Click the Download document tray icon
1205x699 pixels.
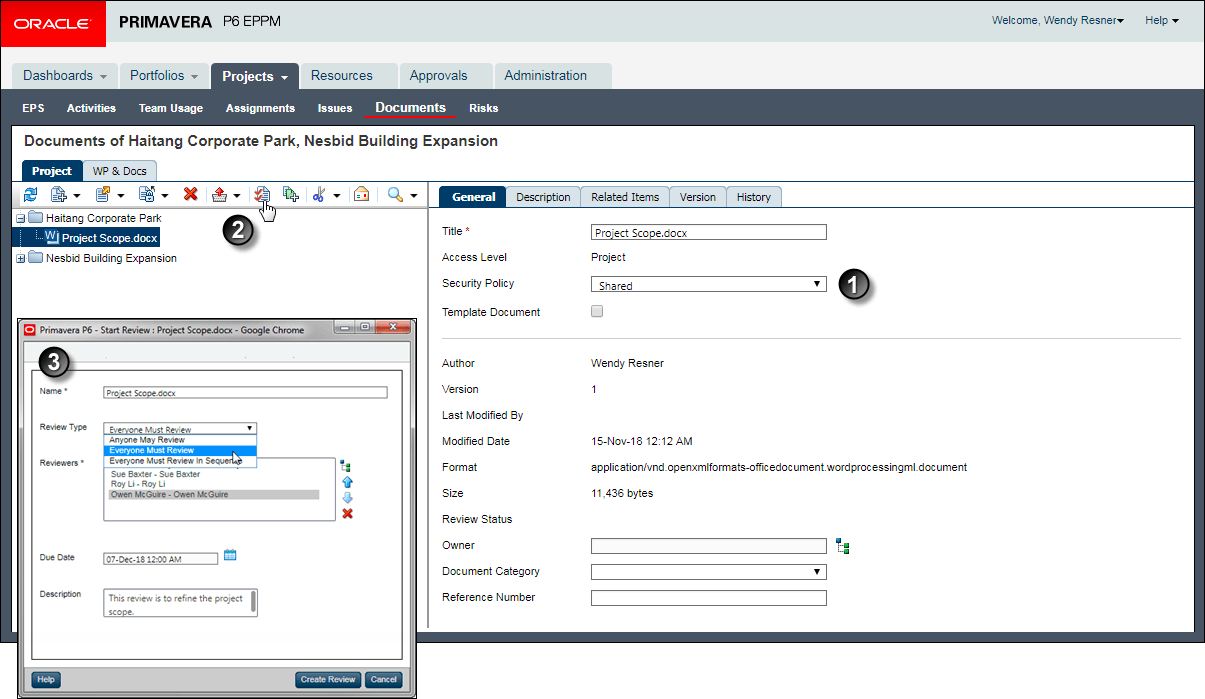(x=220, y=195)
